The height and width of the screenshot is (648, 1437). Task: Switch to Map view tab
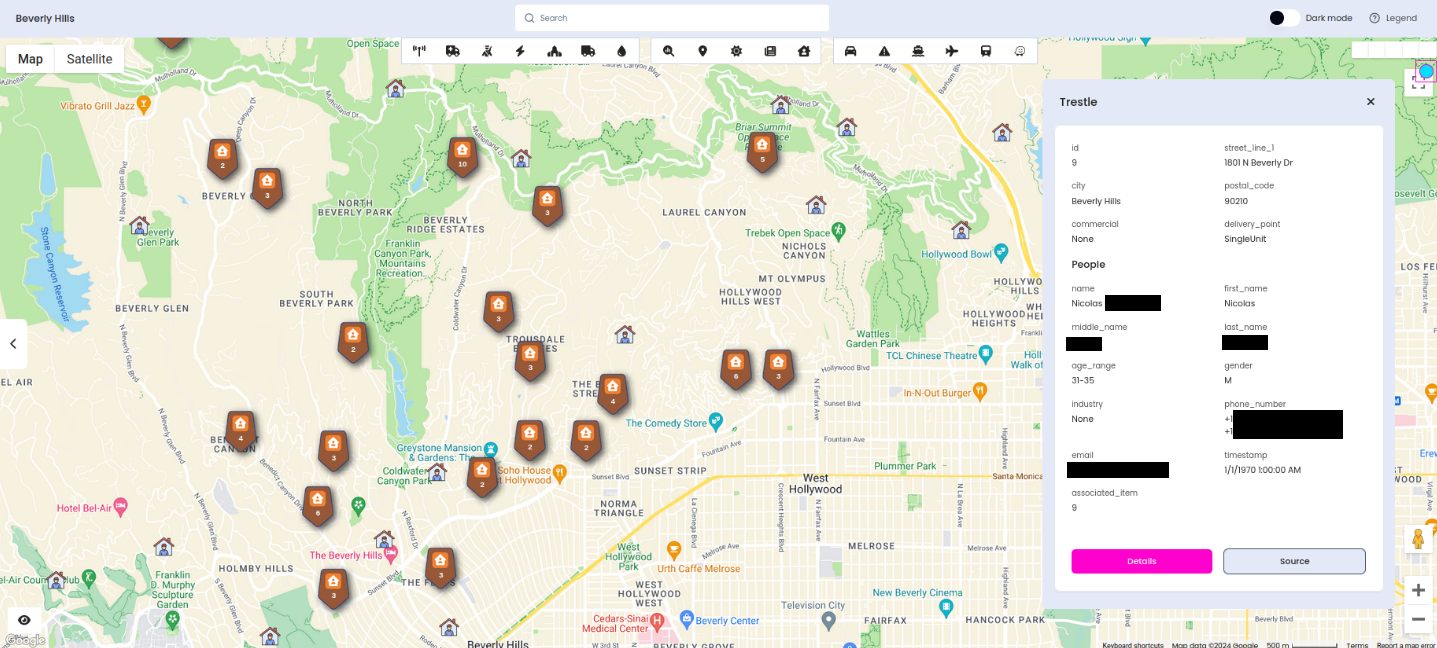point(30,59)
